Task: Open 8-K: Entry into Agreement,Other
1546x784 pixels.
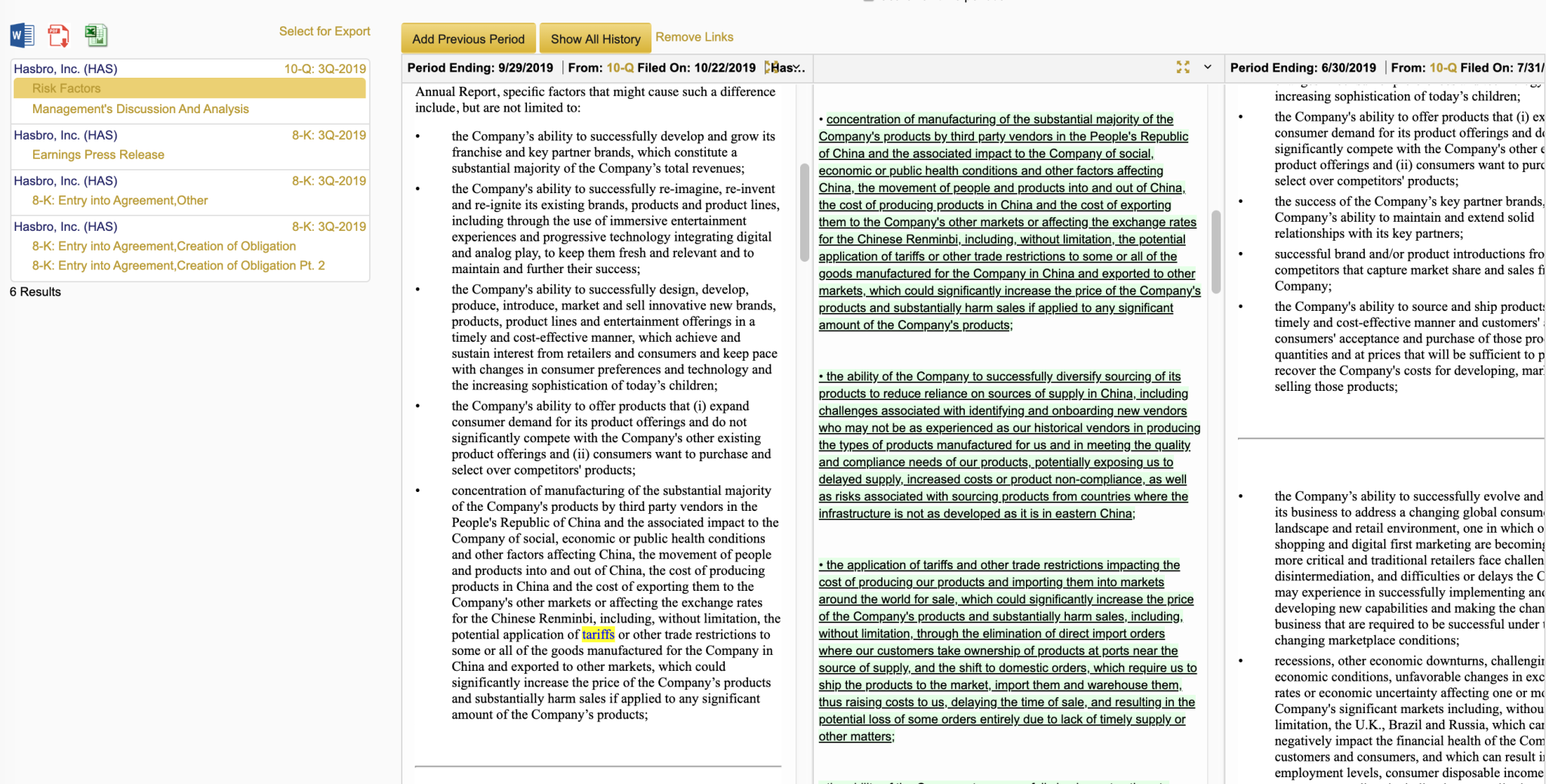Action: point(120,201)
